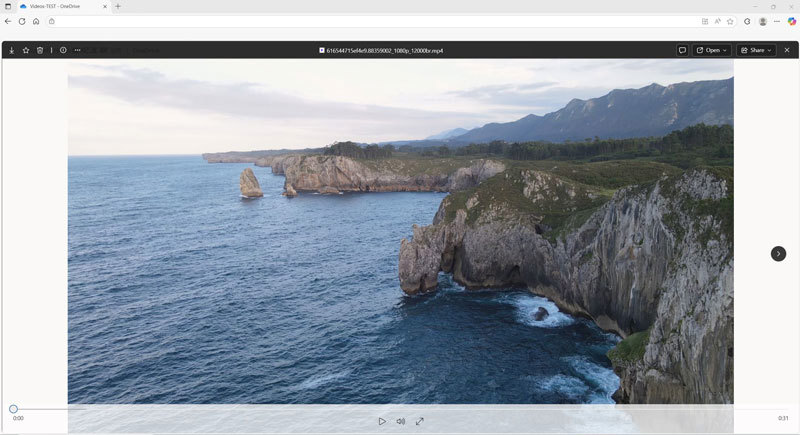Screen dimensions: 800x435
Task: Expand the Share dropdown button
Action: [756, 50]
